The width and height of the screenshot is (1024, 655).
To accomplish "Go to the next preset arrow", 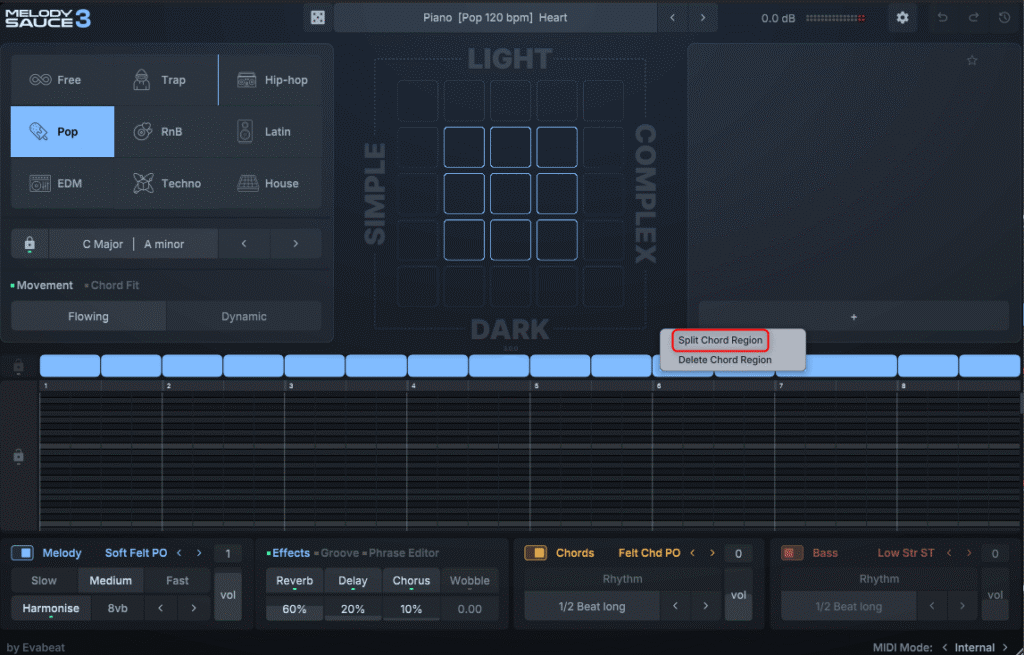I will 703,18.
